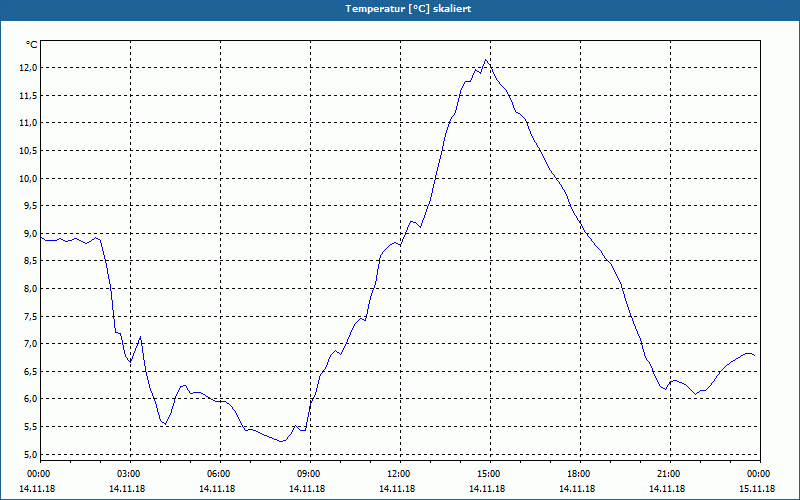The width and height of the screenshot is (800, 500).
Task: Click the 10,5 y-axis label
Action: click(29, 151)
